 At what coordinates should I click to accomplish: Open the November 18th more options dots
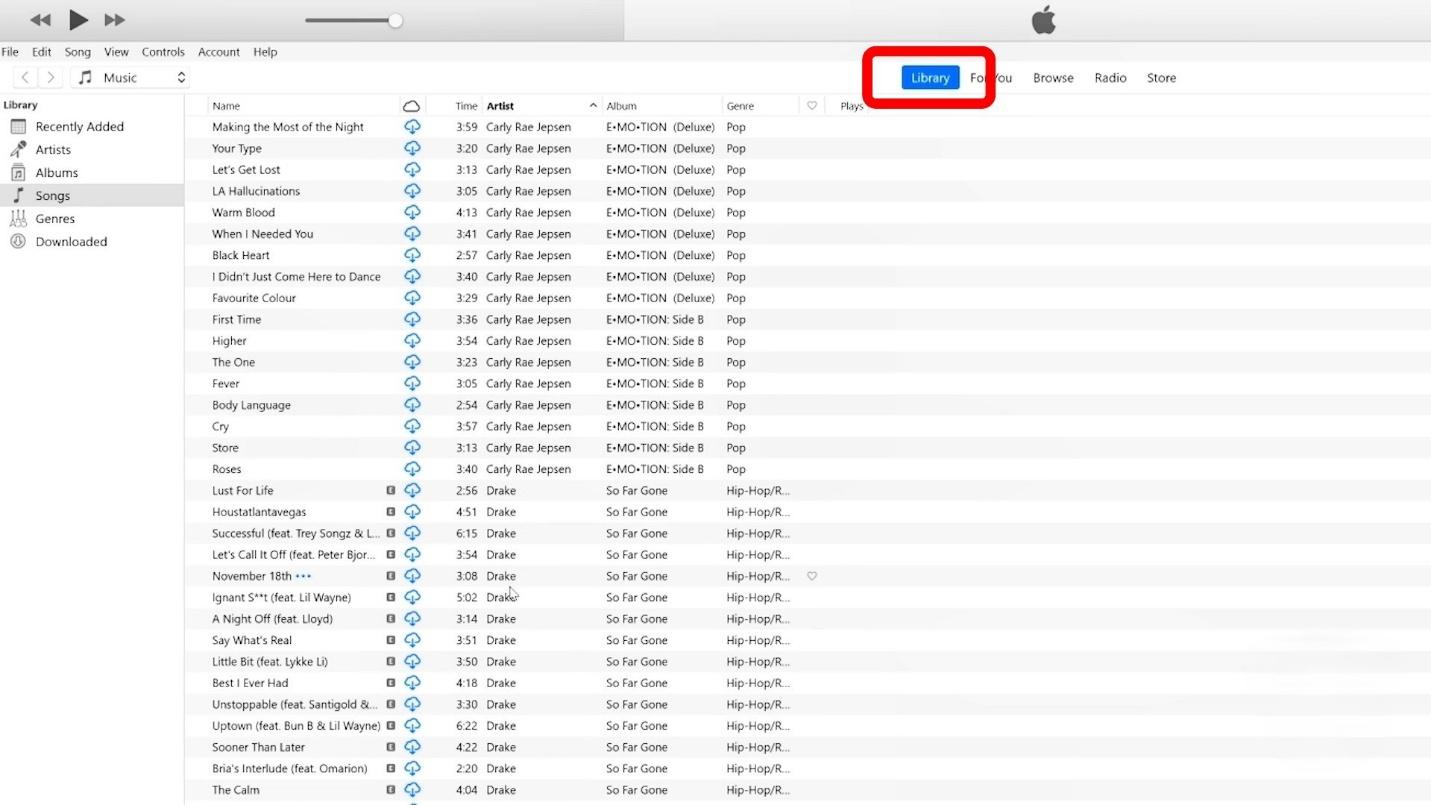(303, 576)
